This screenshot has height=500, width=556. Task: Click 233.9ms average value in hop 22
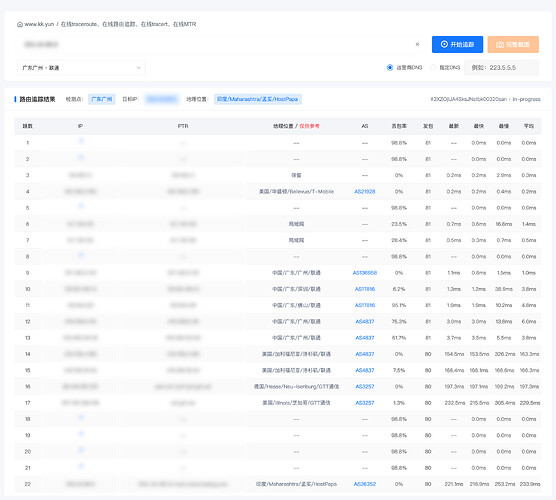coord(530,484)
